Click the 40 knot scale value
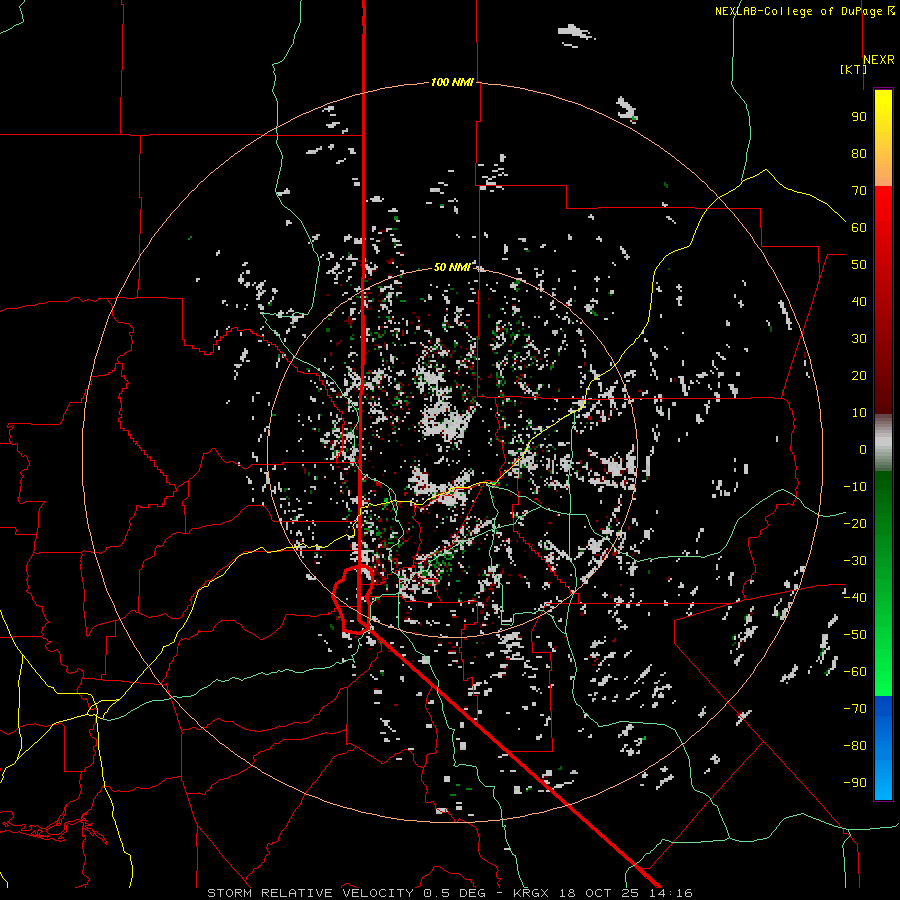The width and height of the screenshot is (900, 900). [x=859, y=301]
